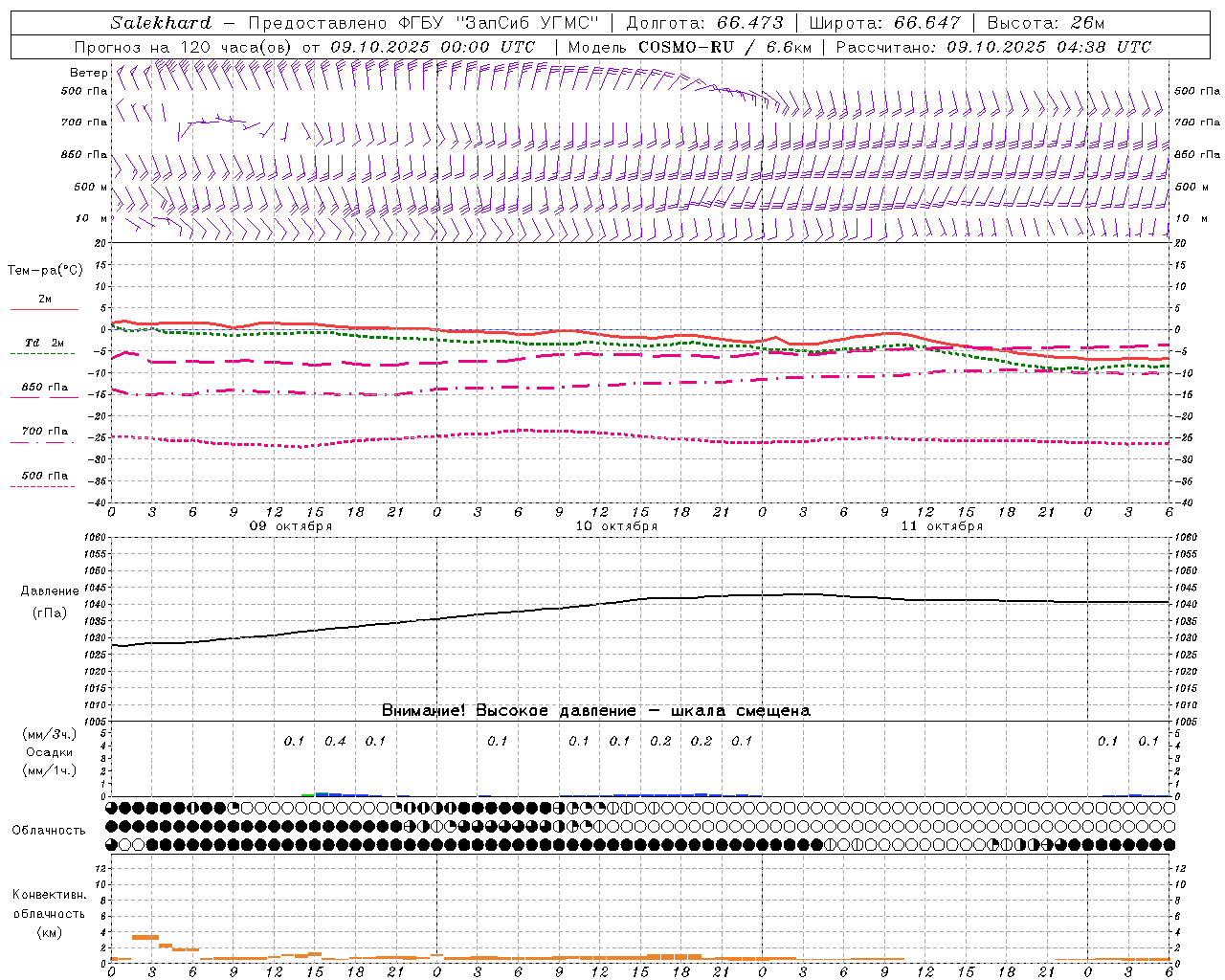Click '500 гПа' in the temperature legend
1225x980 pixels.
pyautogui.click(x=45, y=476)
